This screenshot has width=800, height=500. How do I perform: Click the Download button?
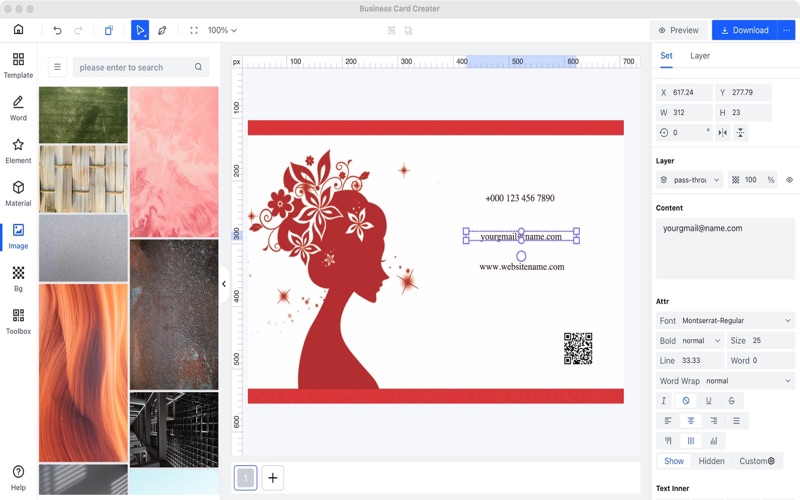pos(745,30)
